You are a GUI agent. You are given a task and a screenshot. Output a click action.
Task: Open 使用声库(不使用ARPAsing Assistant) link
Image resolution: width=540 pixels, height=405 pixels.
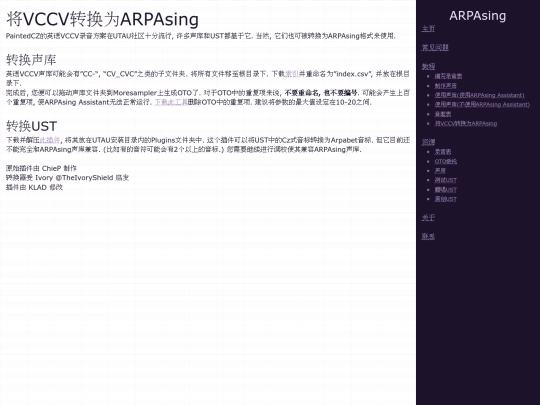482,104
